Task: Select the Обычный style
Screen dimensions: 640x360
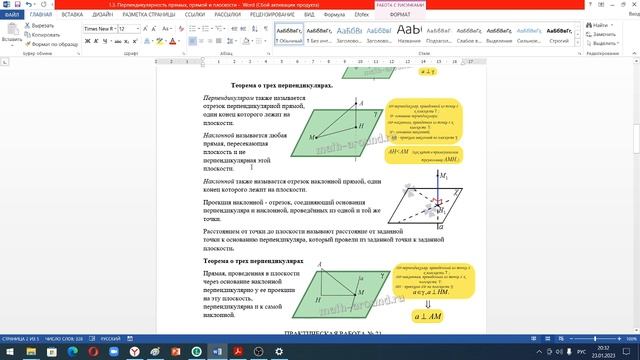Action: 289,34
